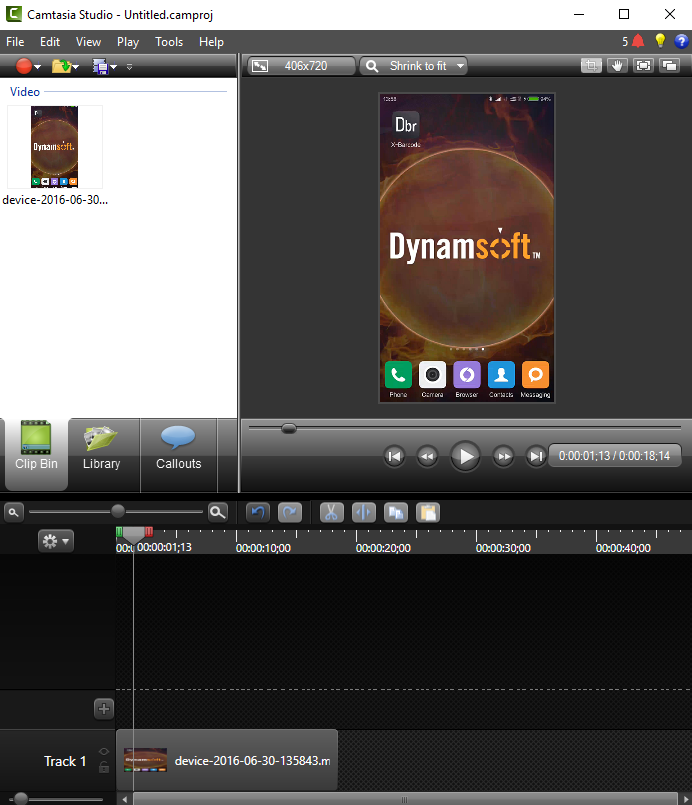Redo the last undone action
Screen dimensions: 692x805
290,512
